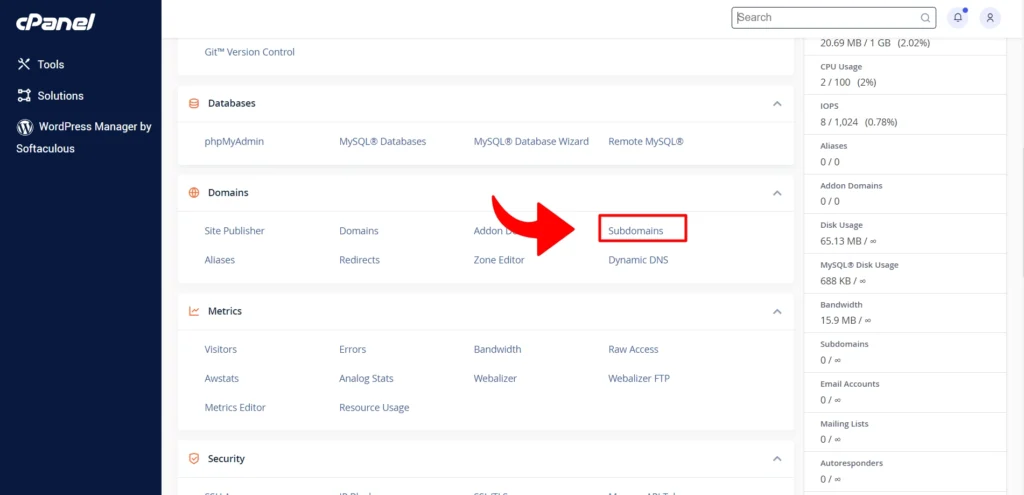Screen dimensions: 1024x495
Task: Open MySQL Databases
Action: pos(383,141)
